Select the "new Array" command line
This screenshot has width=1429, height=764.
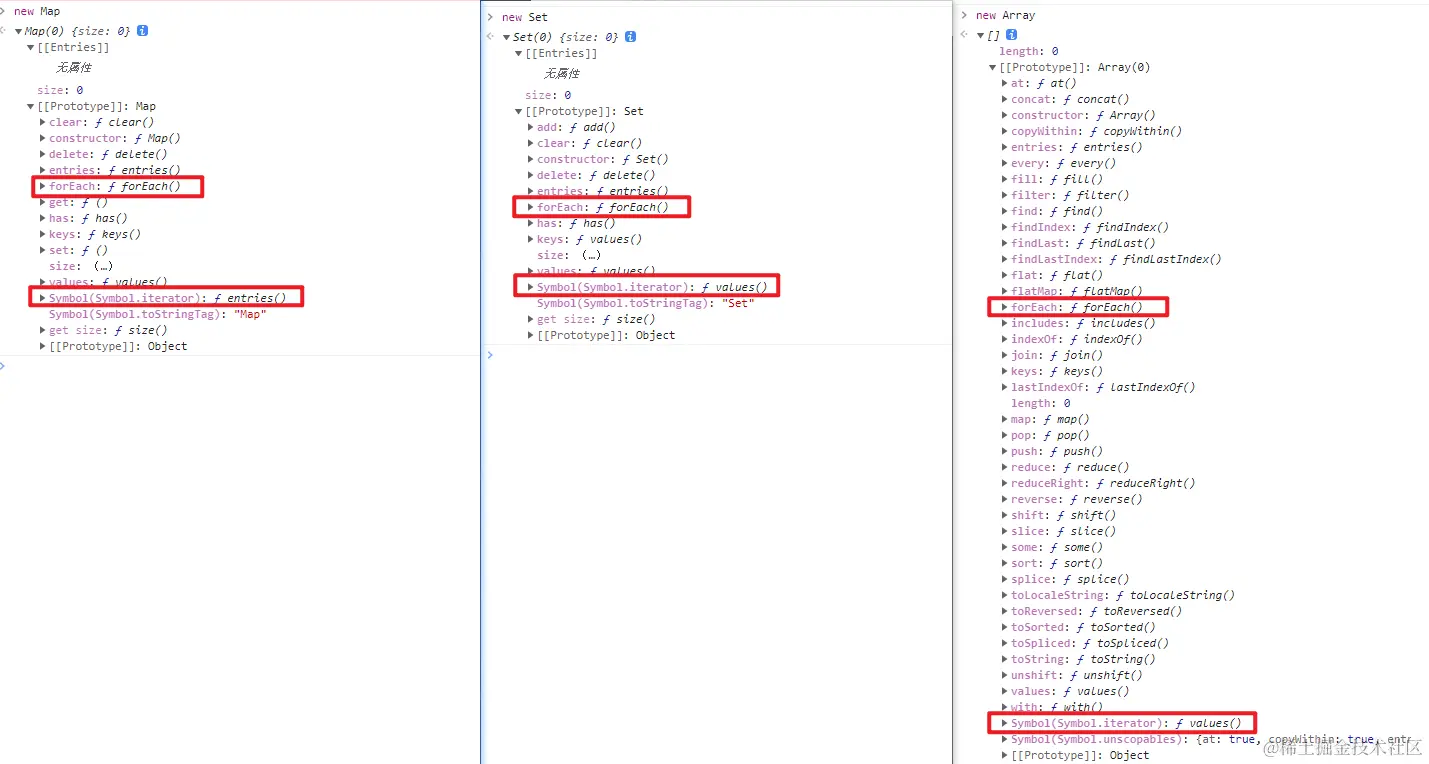pyautogui.click(x=1005, y=16)
